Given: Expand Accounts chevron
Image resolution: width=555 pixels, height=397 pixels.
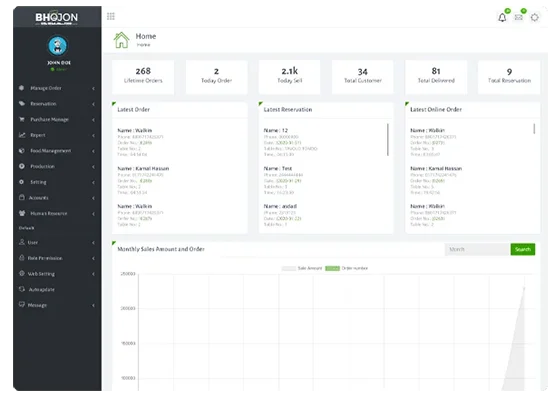Looking at the screenshot, I should click(93, 198).
